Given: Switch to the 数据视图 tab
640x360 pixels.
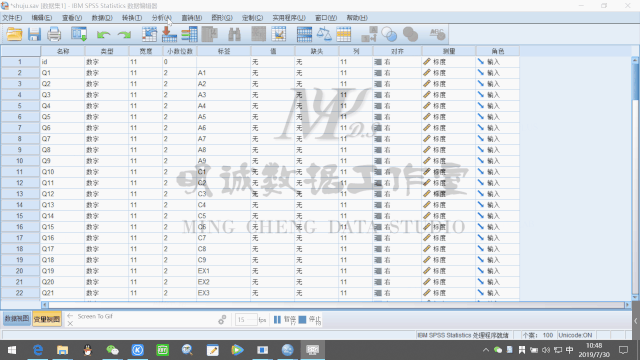Looking at the screenshot, I should (17, 319).
